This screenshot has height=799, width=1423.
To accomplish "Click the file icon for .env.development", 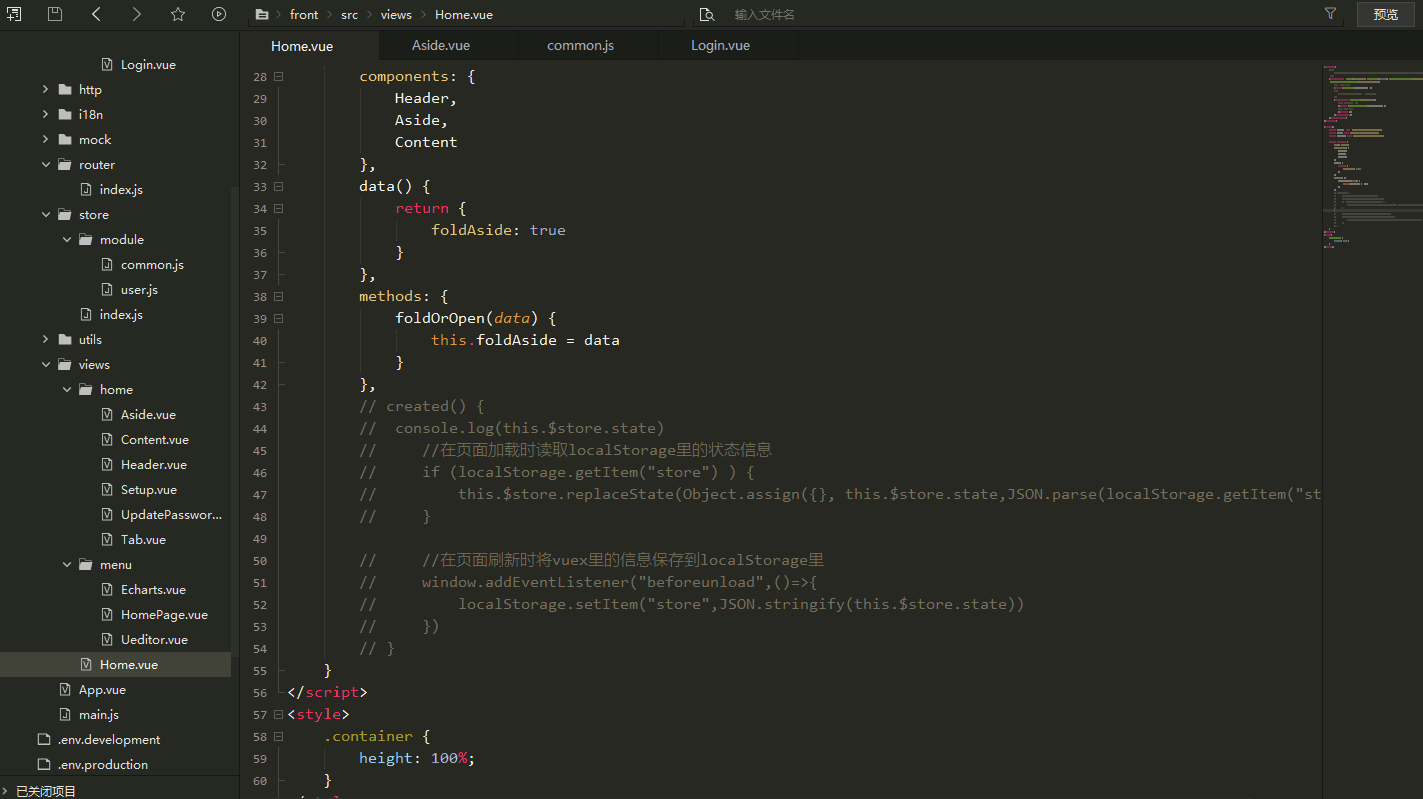I will tap(43, 739).
